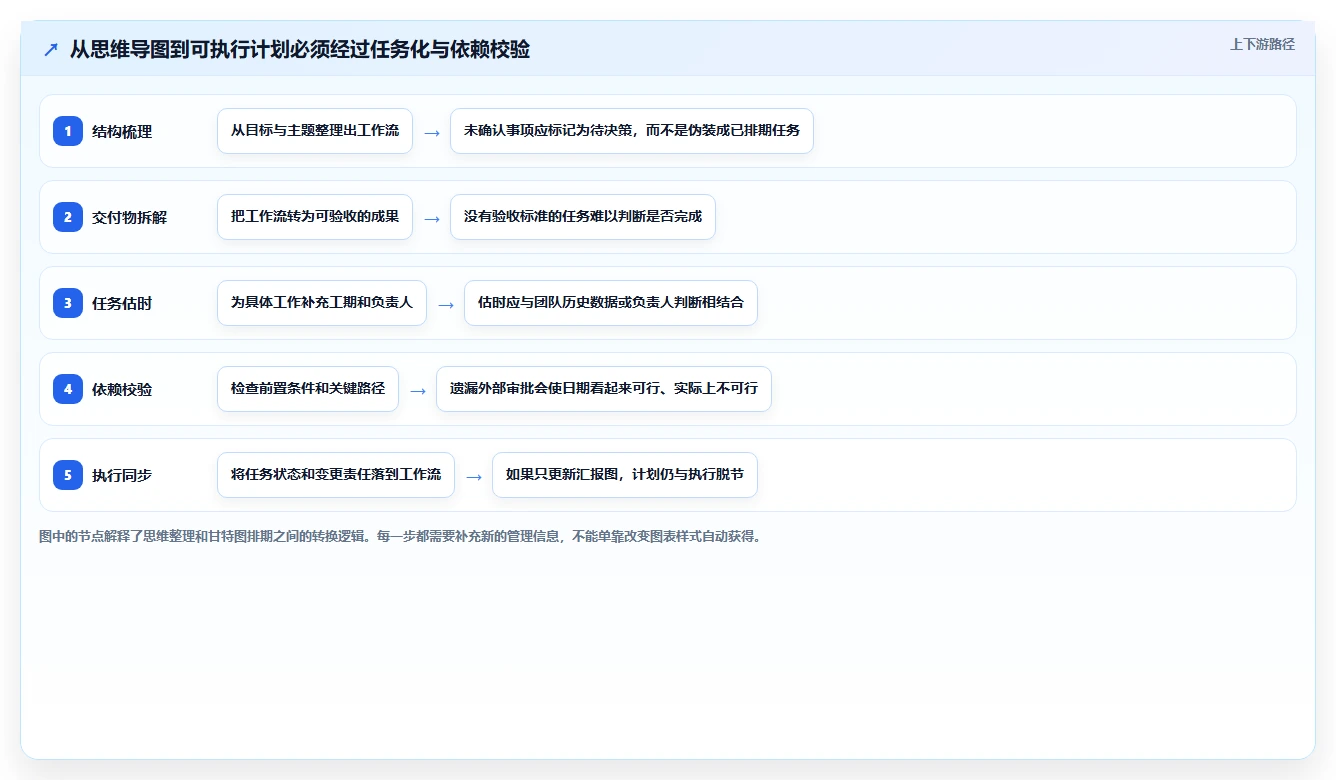Select step number 2 badge
Screen dimensions: 1336x780
point(68,217)
